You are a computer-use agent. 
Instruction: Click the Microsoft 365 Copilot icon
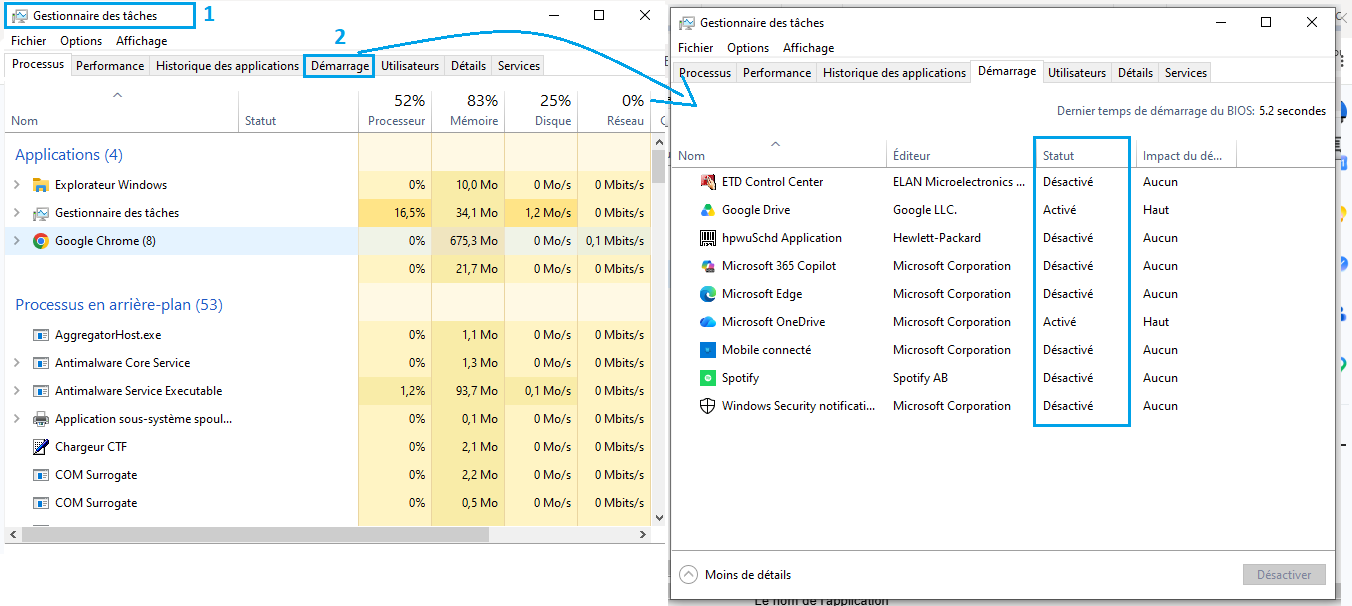tap(708, 266)
